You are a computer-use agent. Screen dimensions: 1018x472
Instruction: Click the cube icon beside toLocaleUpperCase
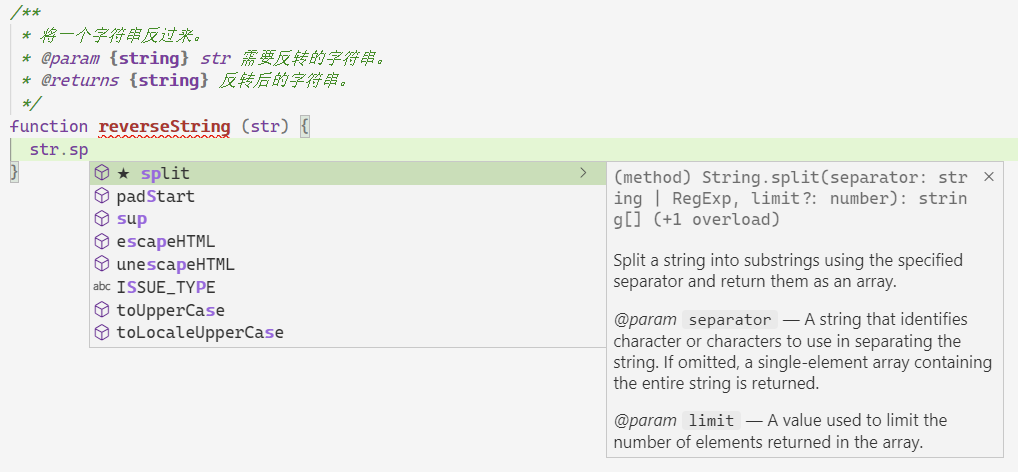tap(101, 332)
